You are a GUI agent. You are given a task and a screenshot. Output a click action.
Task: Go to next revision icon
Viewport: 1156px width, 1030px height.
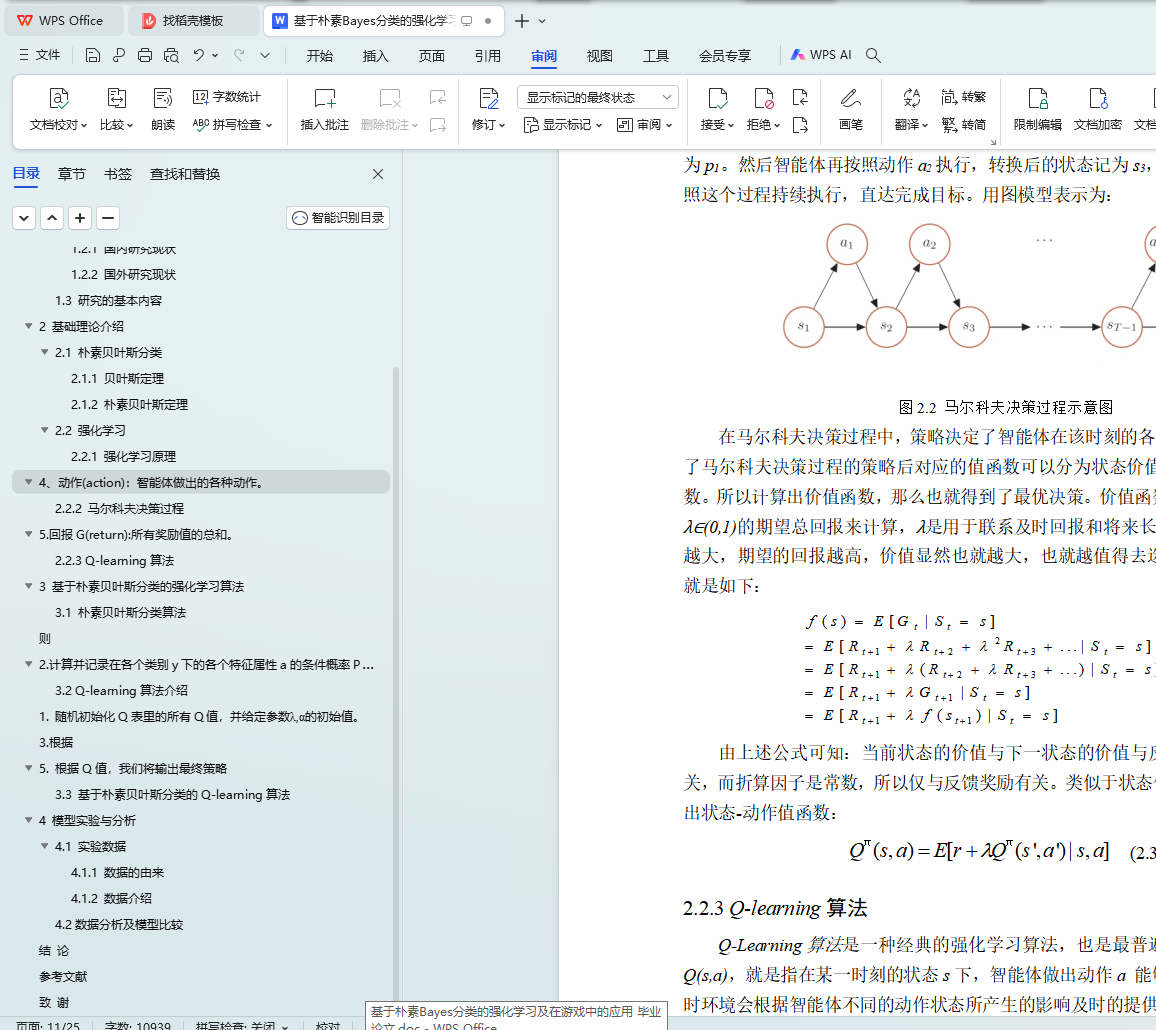801,125
